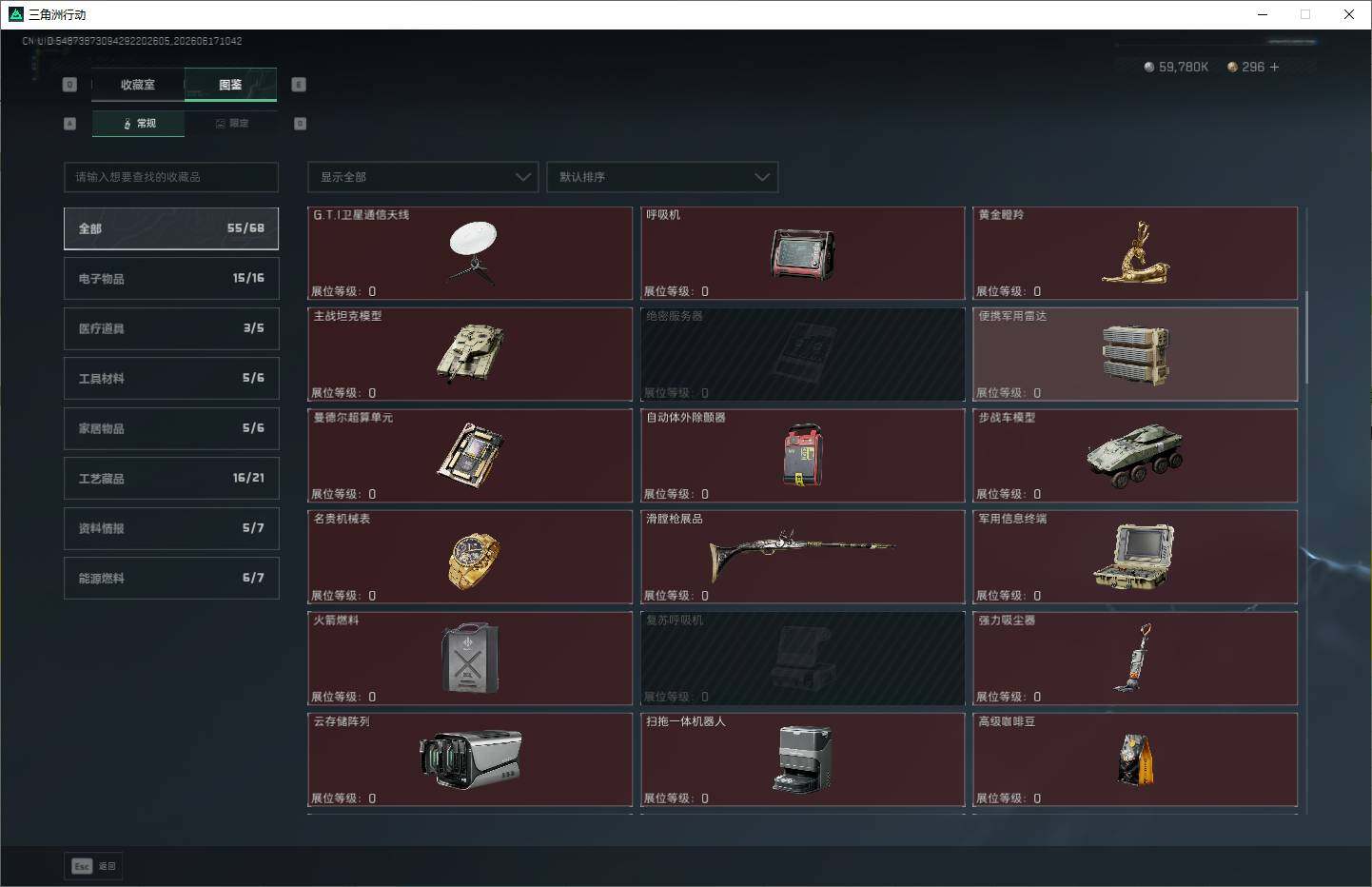Click the D key hint icon
This screenshot has height=887, width=1372.
point(300,124)
